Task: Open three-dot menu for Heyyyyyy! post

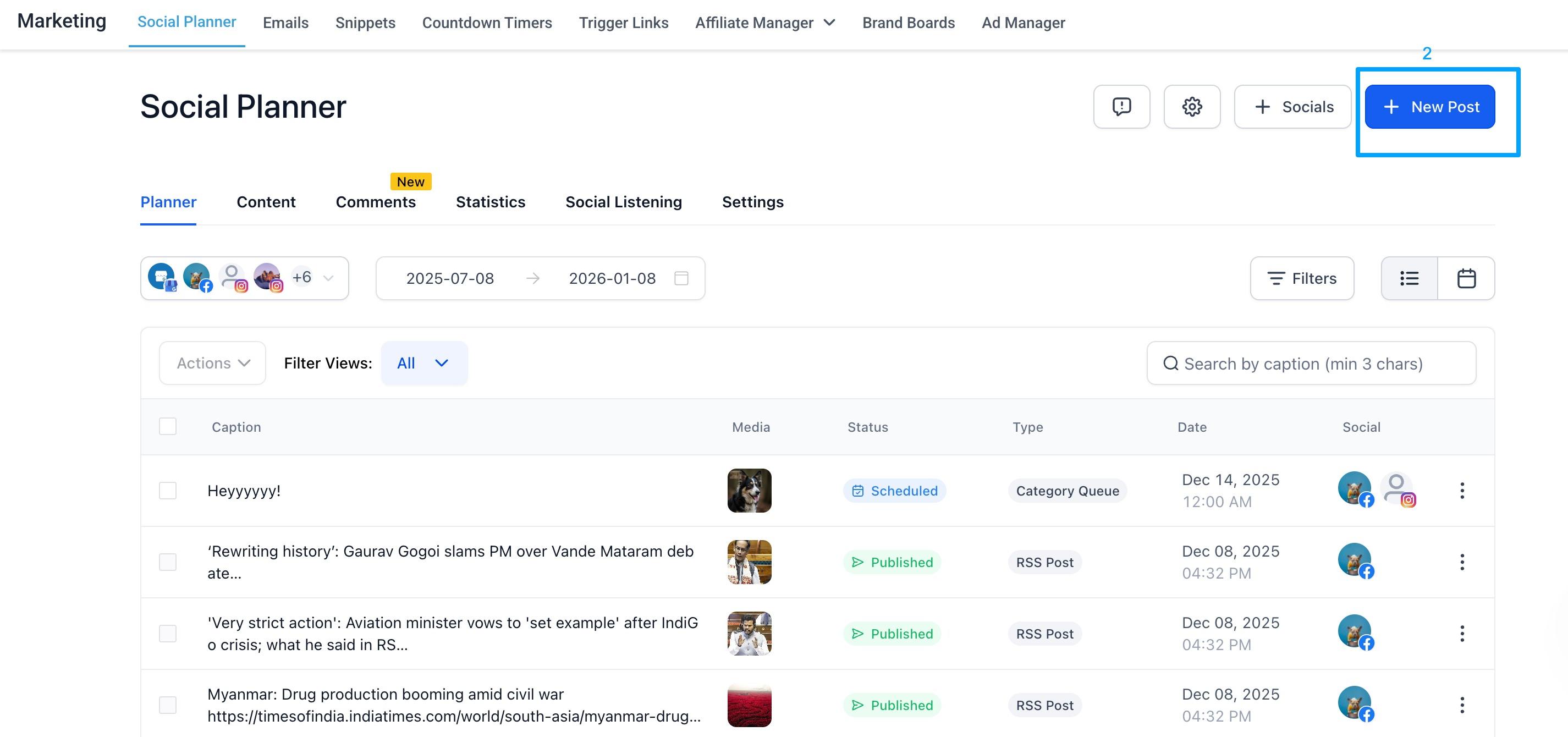Action: tap(1461, 491)
